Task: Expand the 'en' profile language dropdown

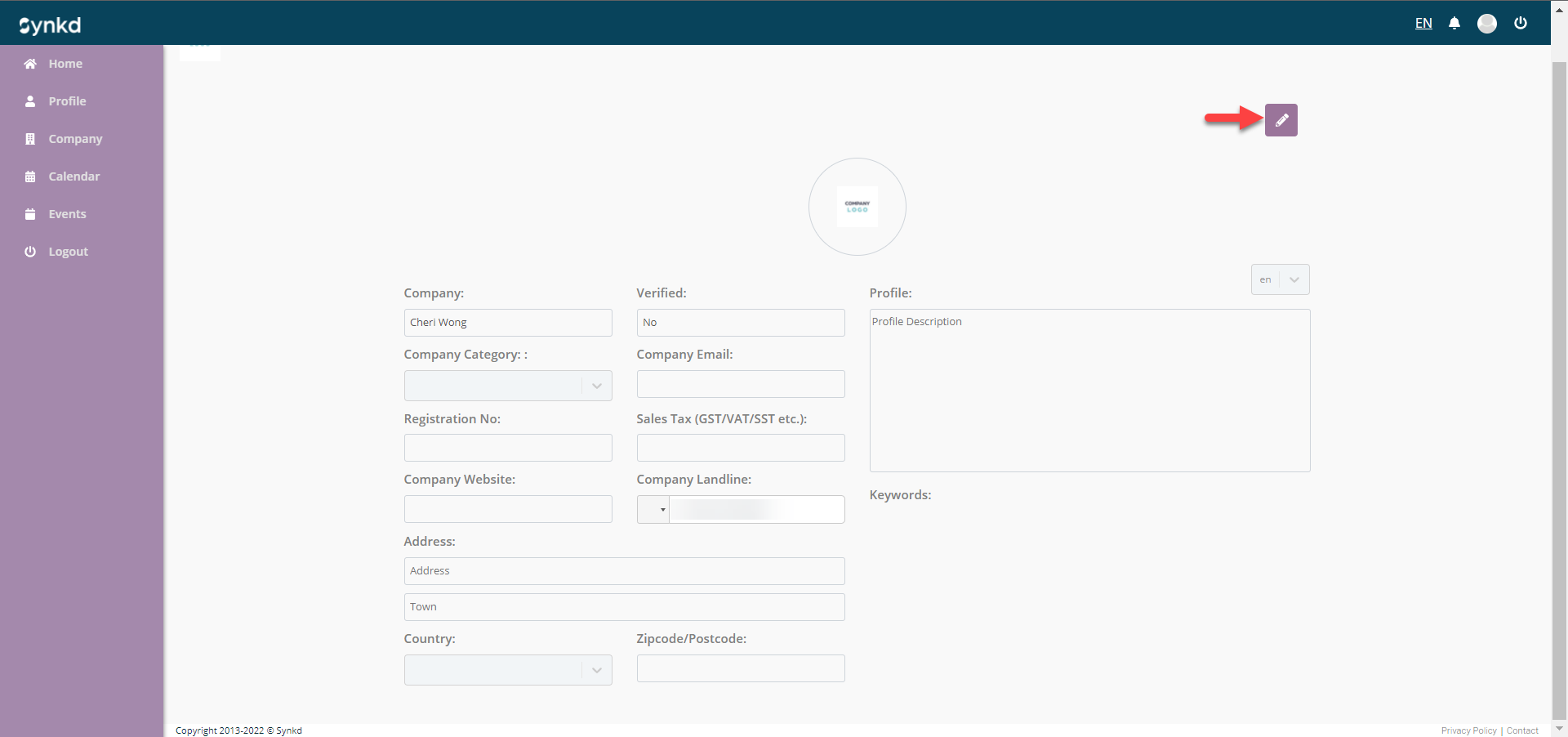Action: click(1280, 279)
